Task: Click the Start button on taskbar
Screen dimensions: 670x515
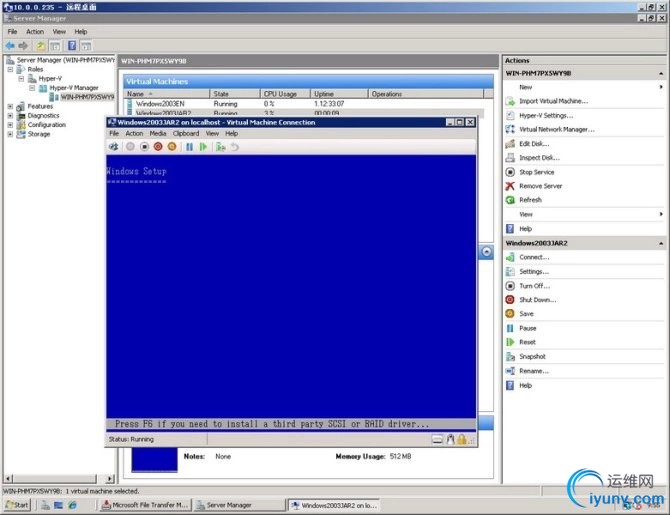Action: pos(17,505)
